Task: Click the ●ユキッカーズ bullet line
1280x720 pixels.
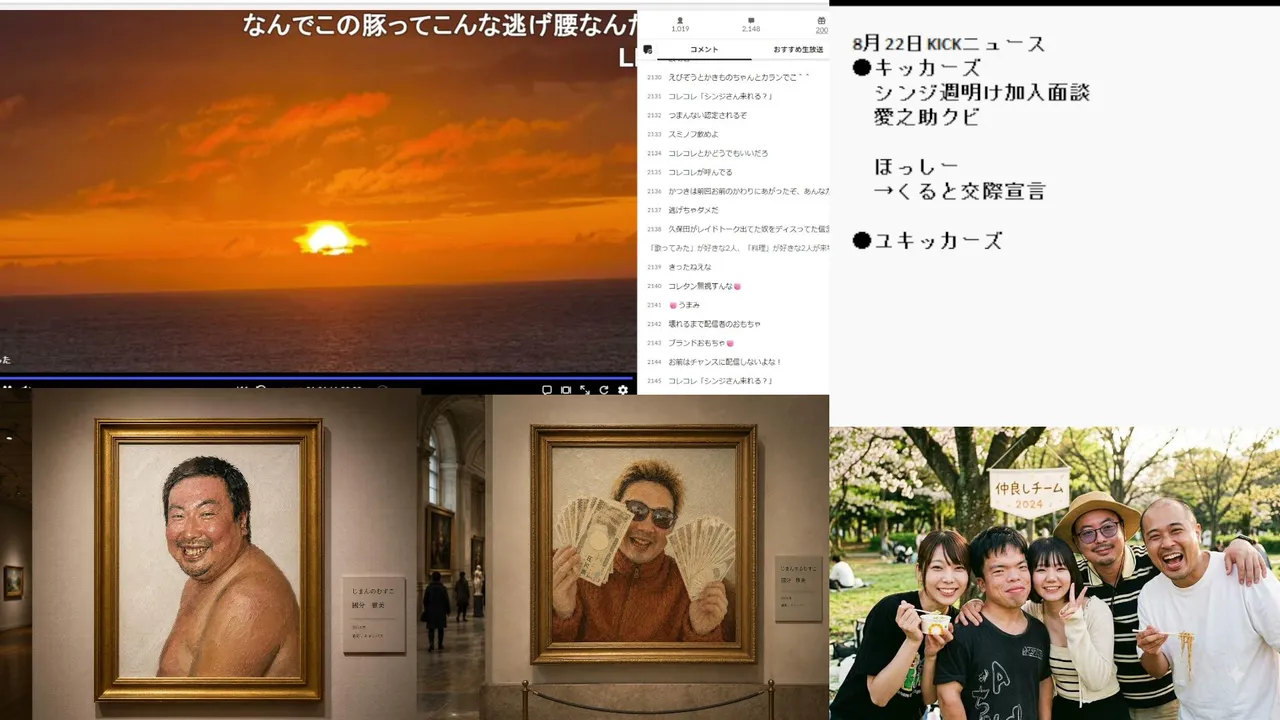Action: tap(927, 241)
